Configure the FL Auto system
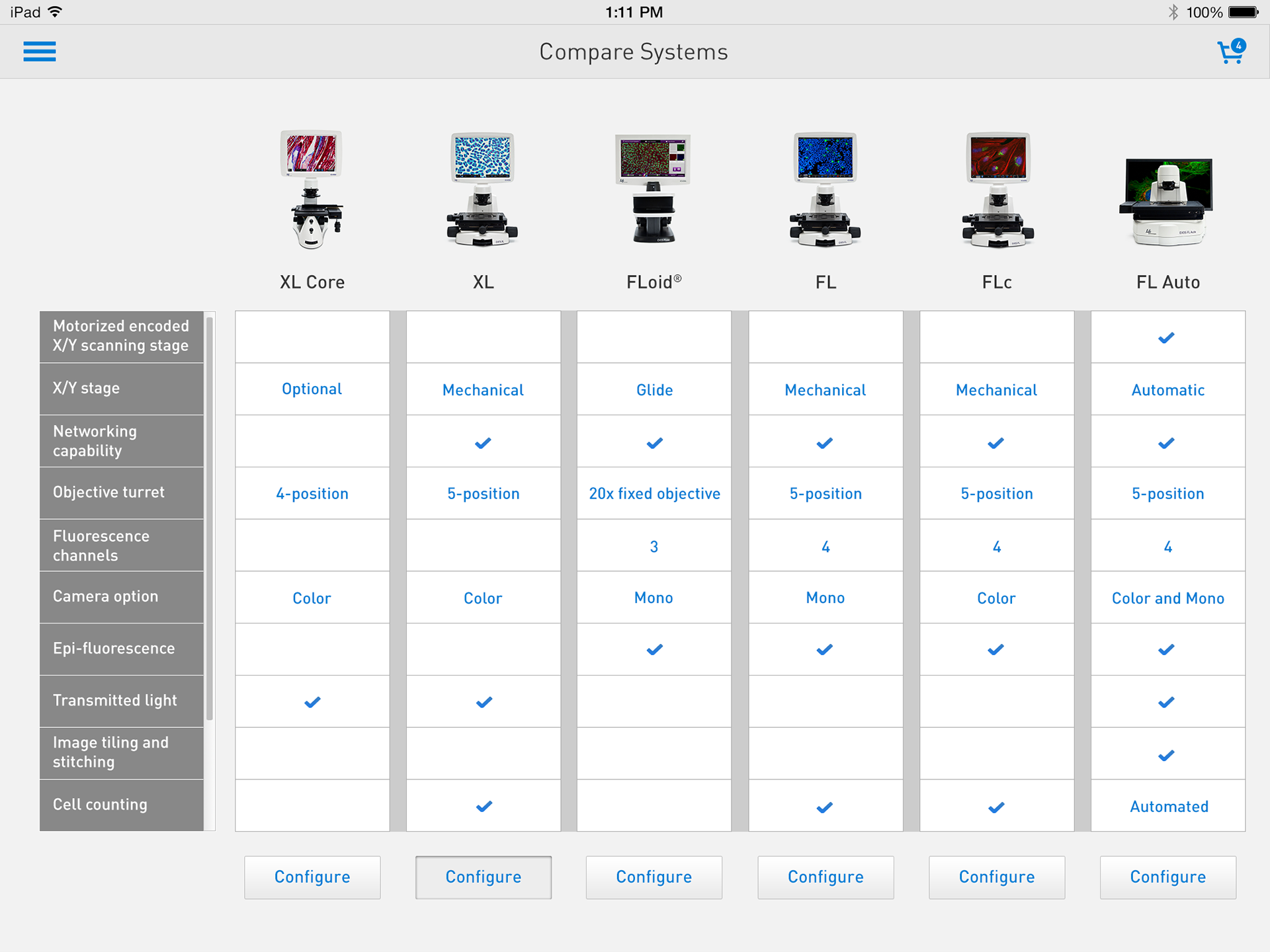 [1168, 877]
